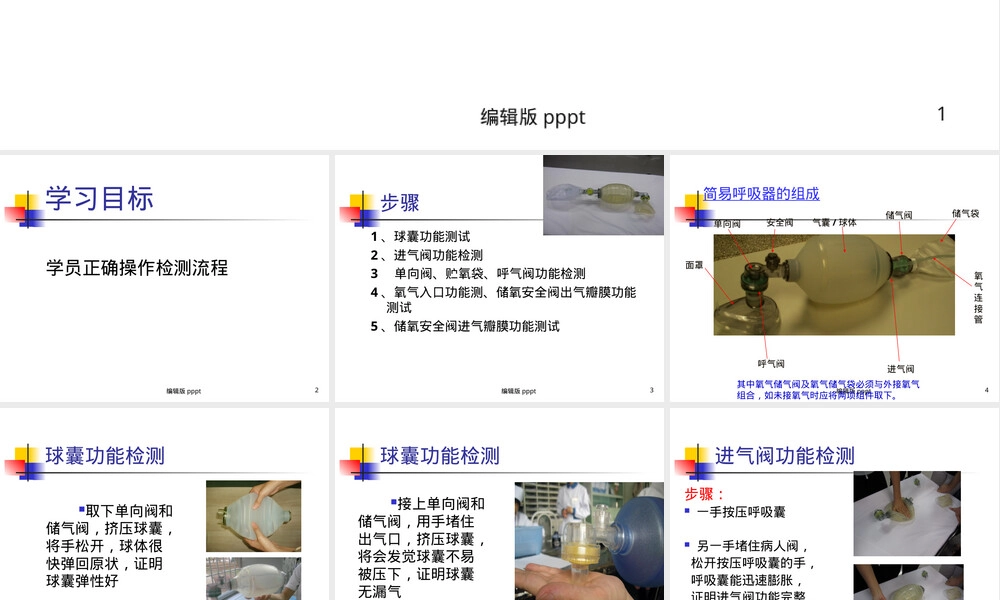Open the 学习目标 slide thumbnail
Viewport: 1000px width, 600px height.
(165, 278)
